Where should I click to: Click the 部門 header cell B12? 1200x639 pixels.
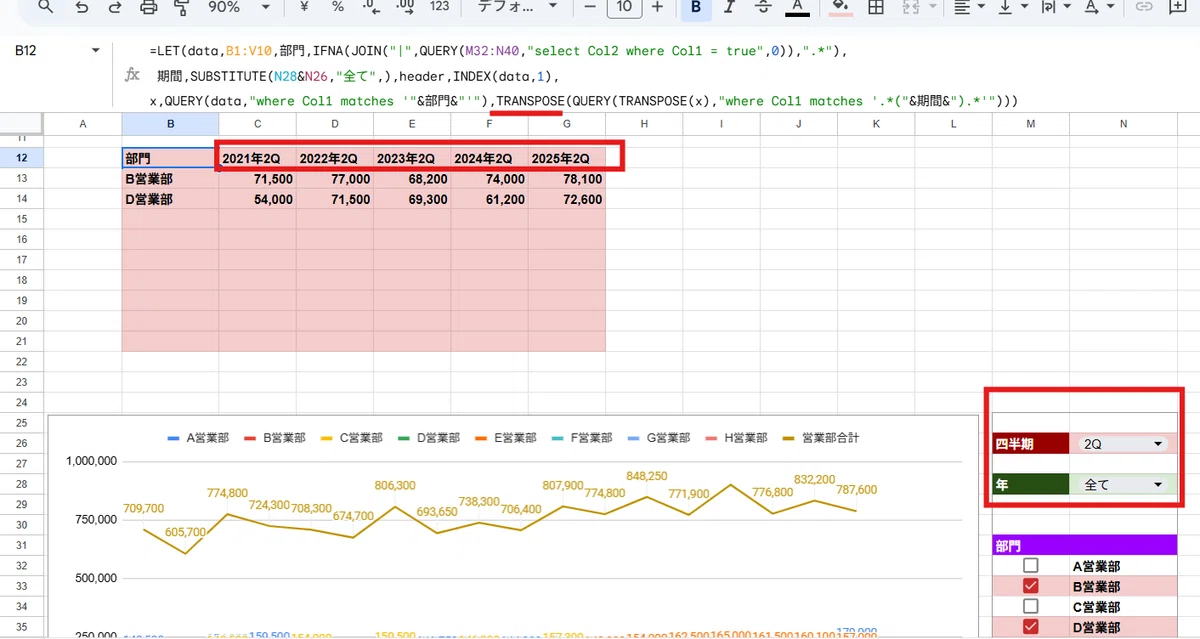point(170,158)
